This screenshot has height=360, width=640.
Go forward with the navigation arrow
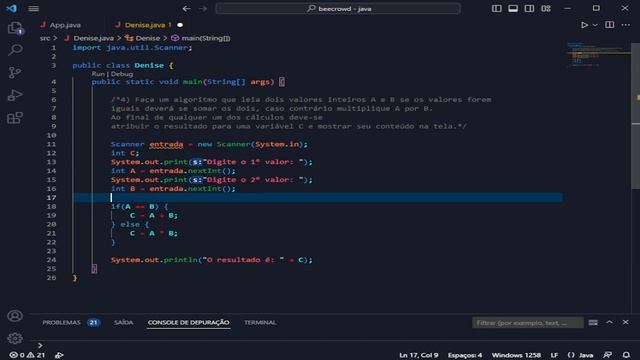203,9
